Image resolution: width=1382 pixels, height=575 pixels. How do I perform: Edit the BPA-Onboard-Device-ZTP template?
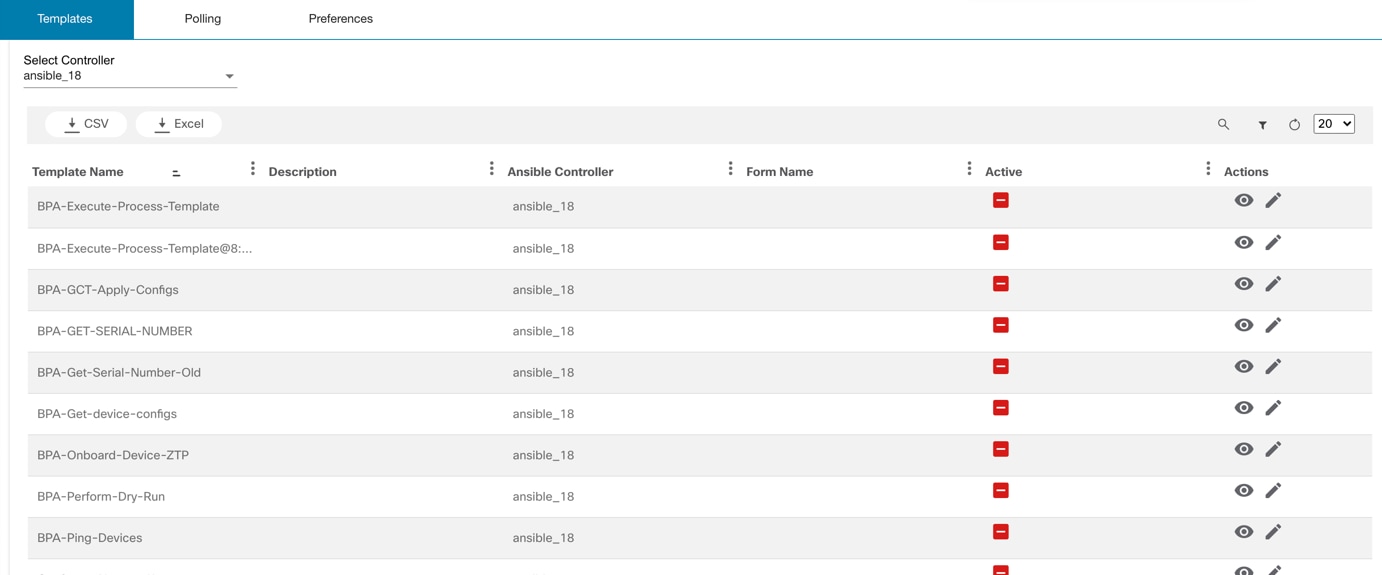tap(1273, 449)
